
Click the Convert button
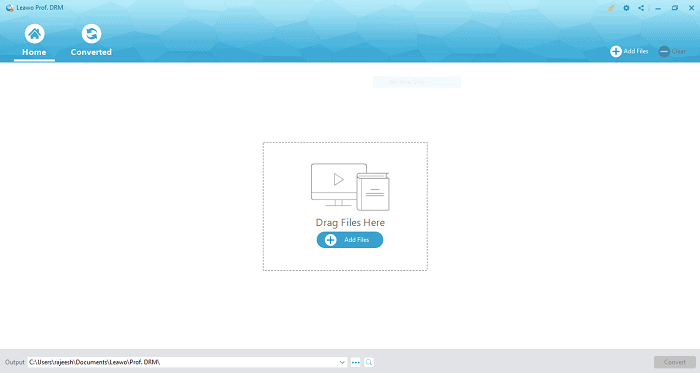coord(675,362)
